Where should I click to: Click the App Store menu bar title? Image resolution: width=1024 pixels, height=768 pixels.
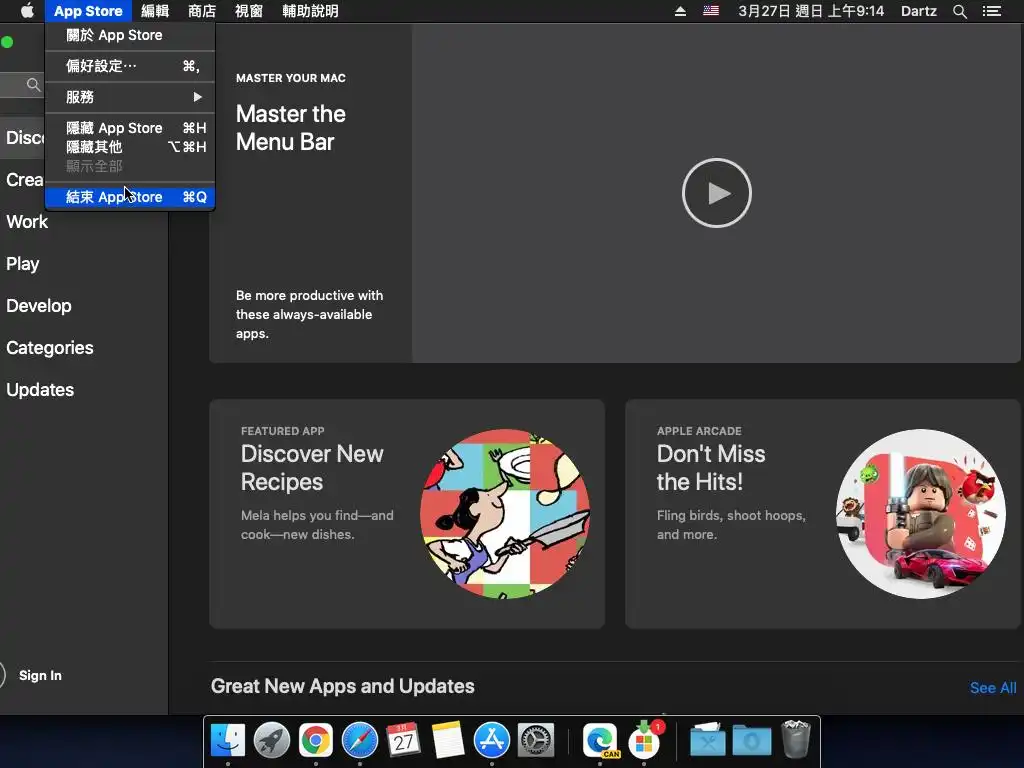coord(88,11)
